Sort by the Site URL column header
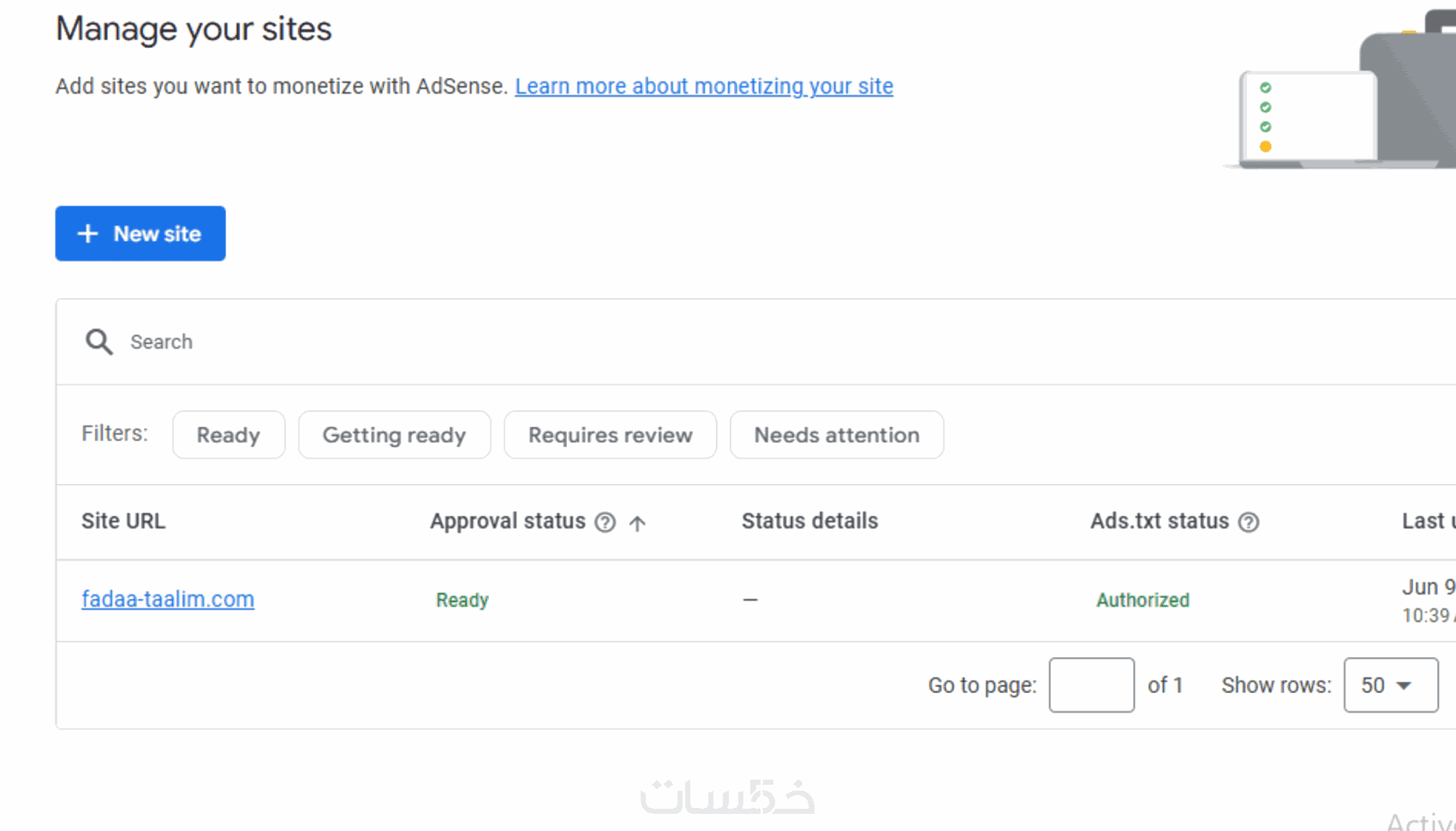 click(x=123, y=522)
